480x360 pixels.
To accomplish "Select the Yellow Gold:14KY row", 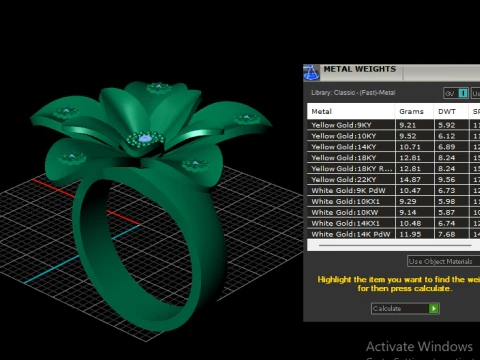I will click(x=393, y=147).
